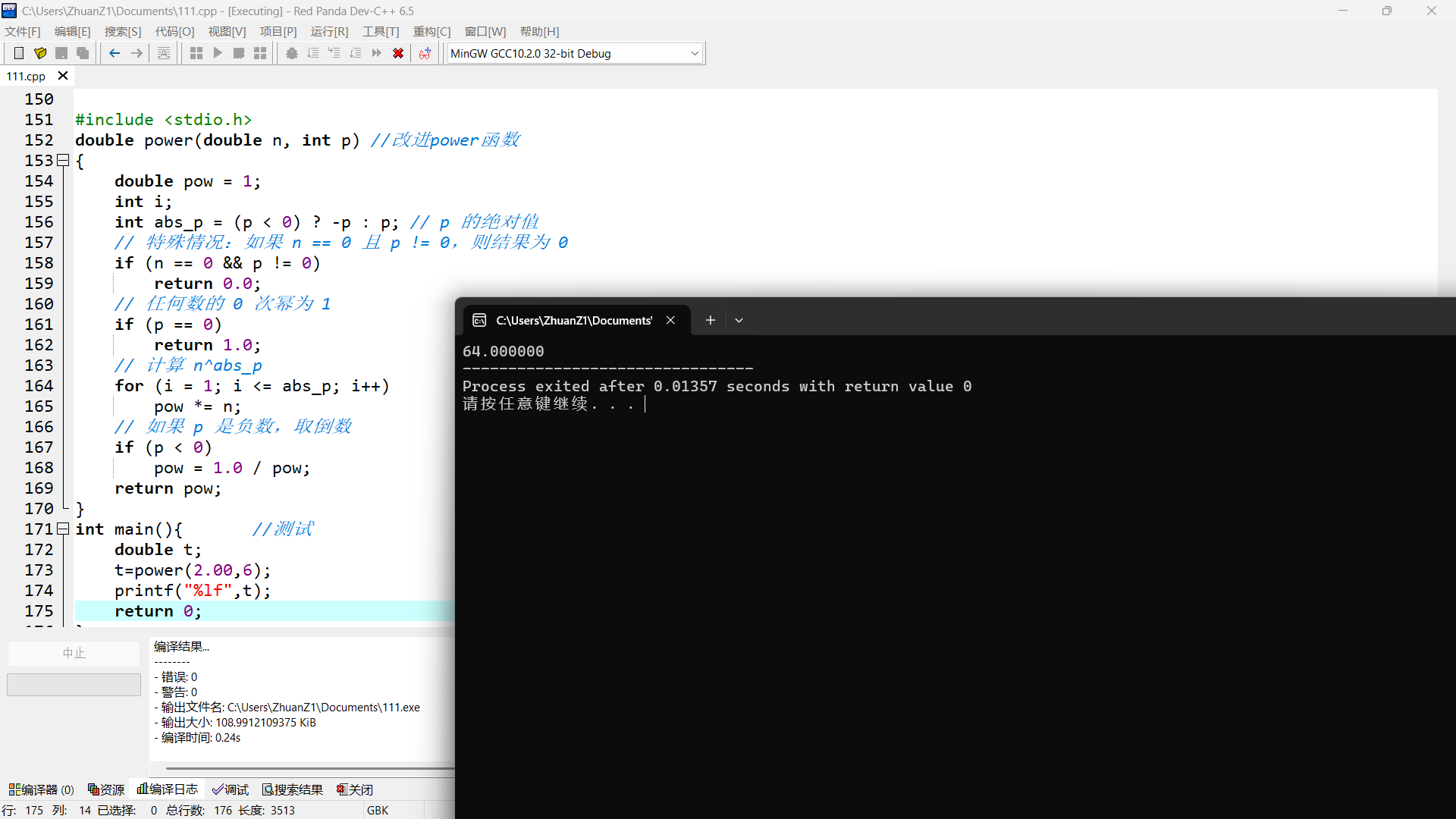
Task: Click the run play icon
Action: (218, 53)
